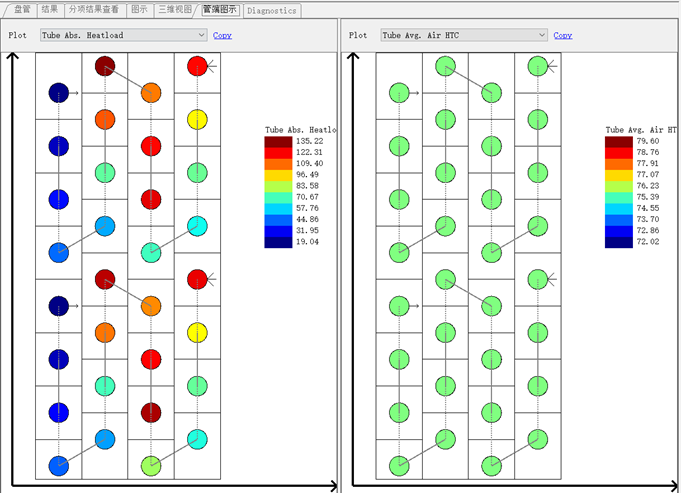Click the blue 31.95 legend swatch
The width and height of the screenshot is (681, 493).
[278, 231]
